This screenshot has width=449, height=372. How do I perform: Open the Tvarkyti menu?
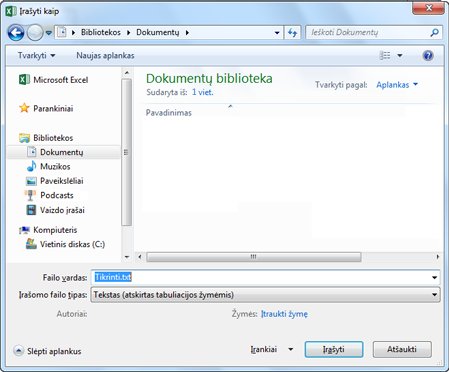click(36, 55)
